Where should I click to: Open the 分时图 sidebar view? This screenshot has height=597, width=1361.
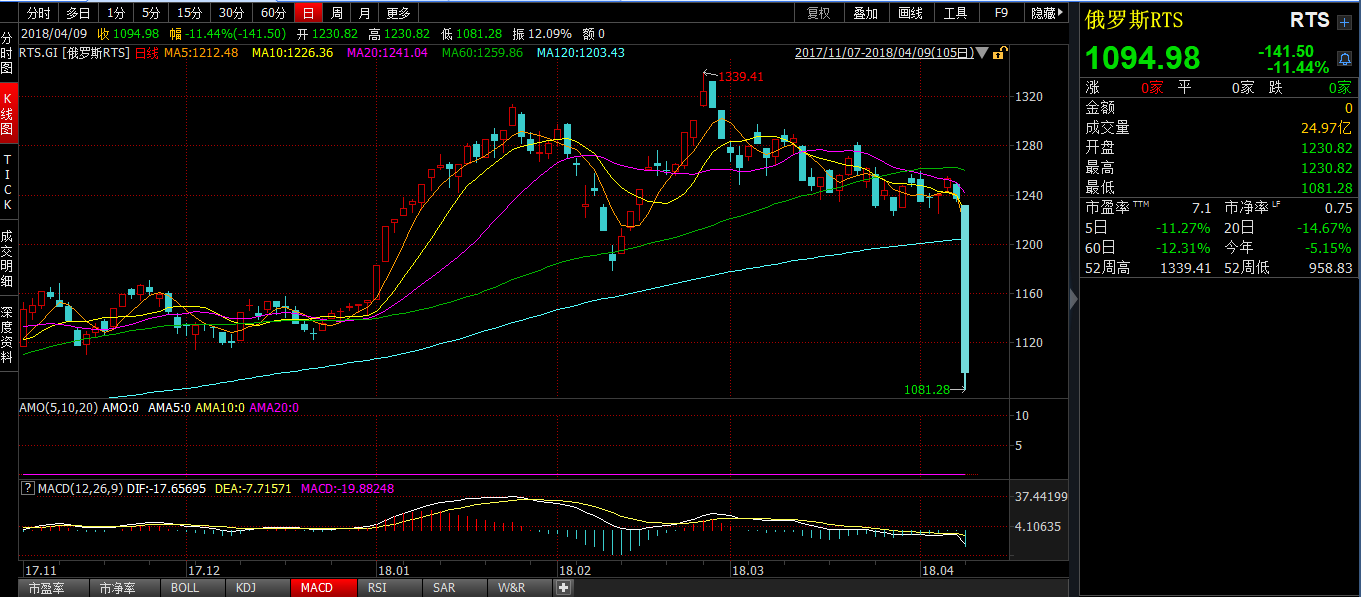[8, 53]
